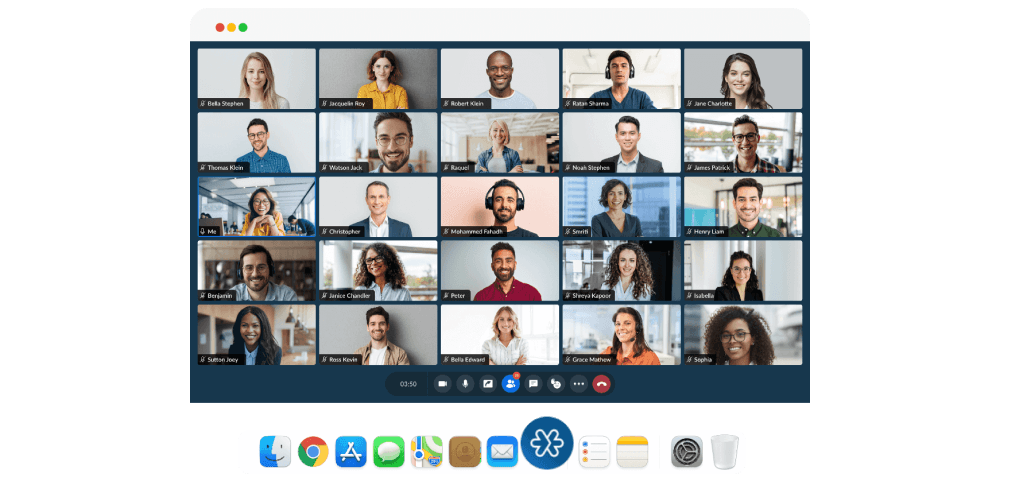End the call with red hang-up button
This screenshot has width=1009, height=485.
tap(601, 384)
